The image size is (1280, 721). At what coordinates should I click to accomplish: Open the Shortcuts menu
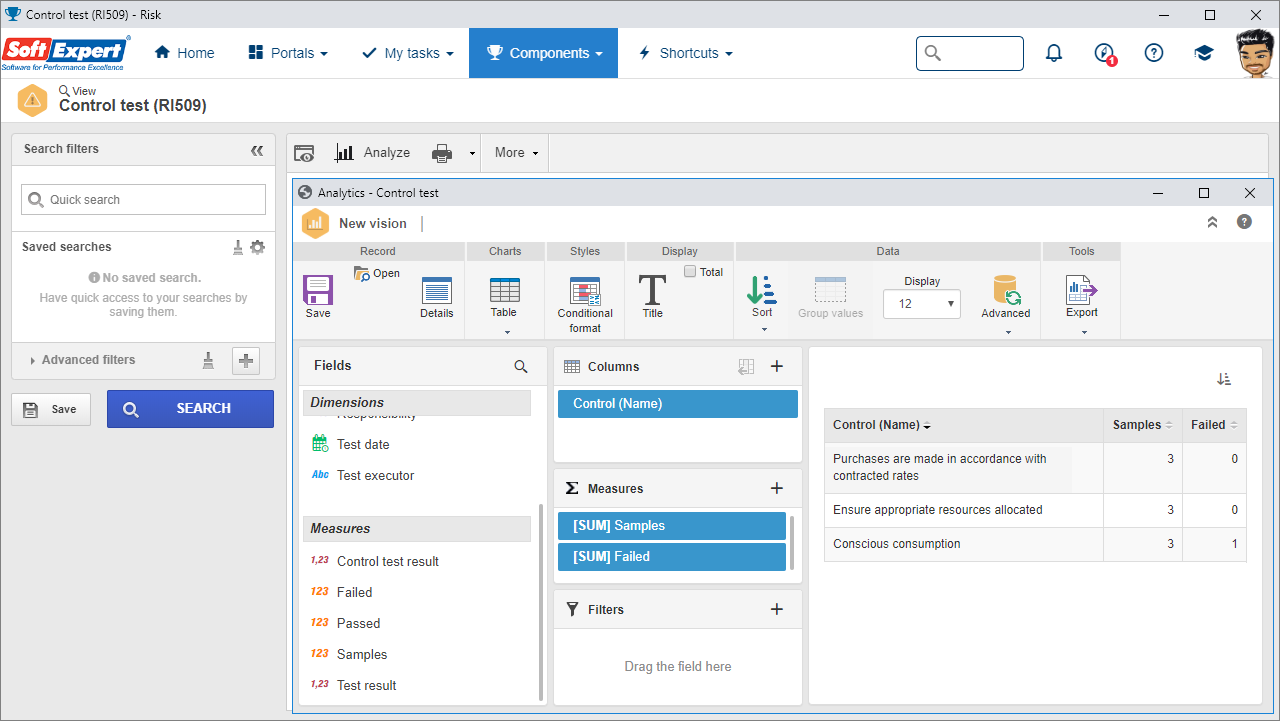(x=685, y=53)
